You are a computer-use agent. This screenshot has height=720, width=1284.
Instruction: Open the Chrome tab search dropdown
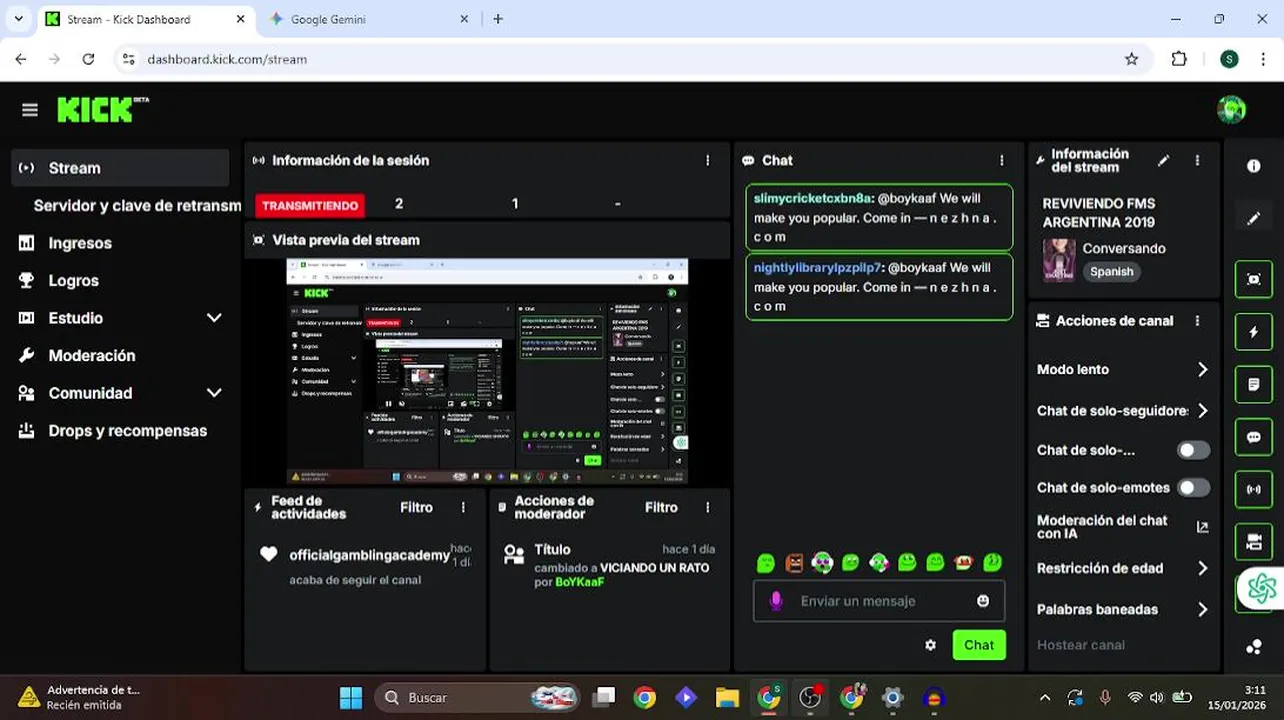[x=19, y=19]
